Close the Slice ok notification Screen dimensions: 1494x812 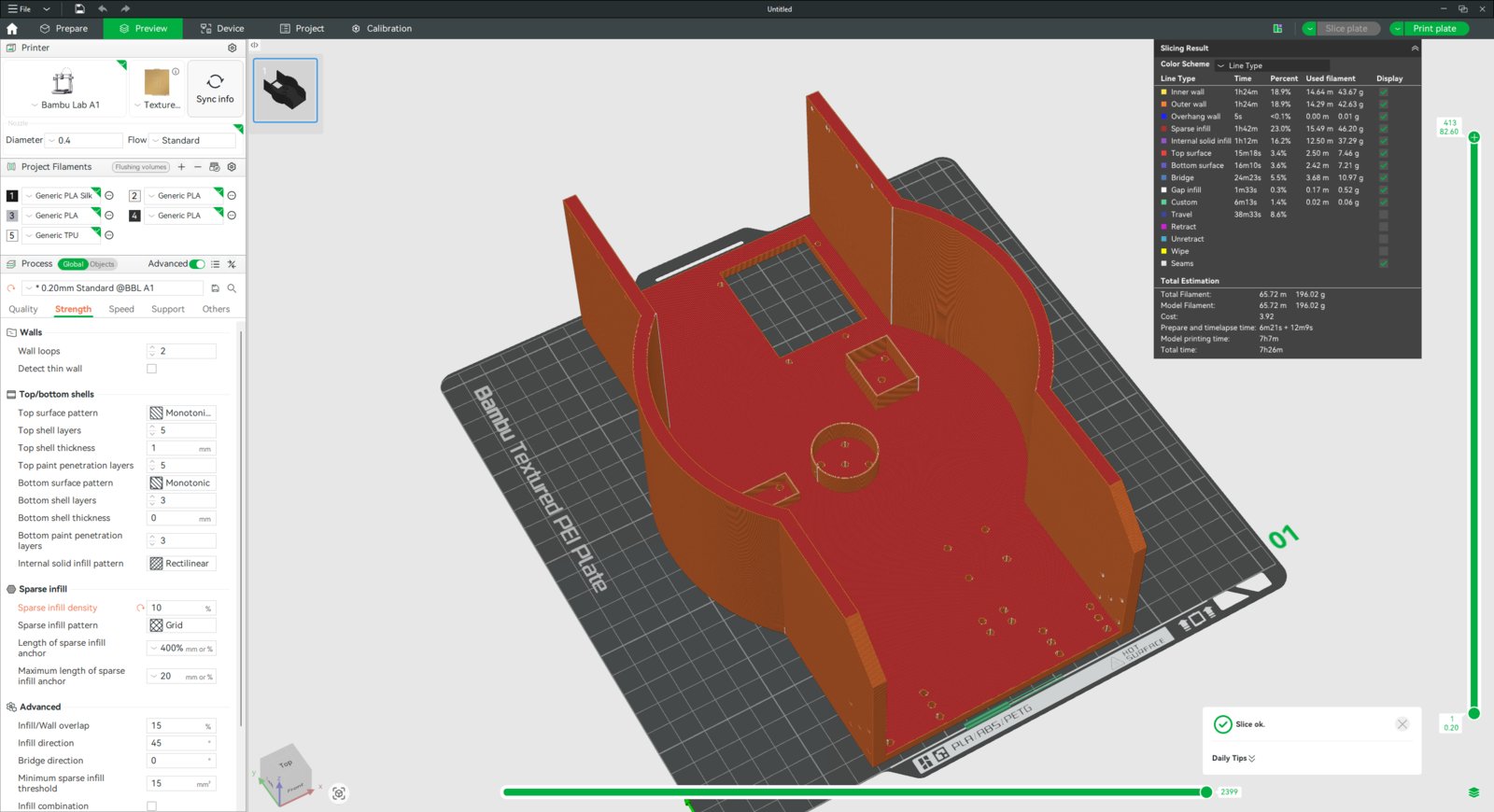click(1402, 724)
